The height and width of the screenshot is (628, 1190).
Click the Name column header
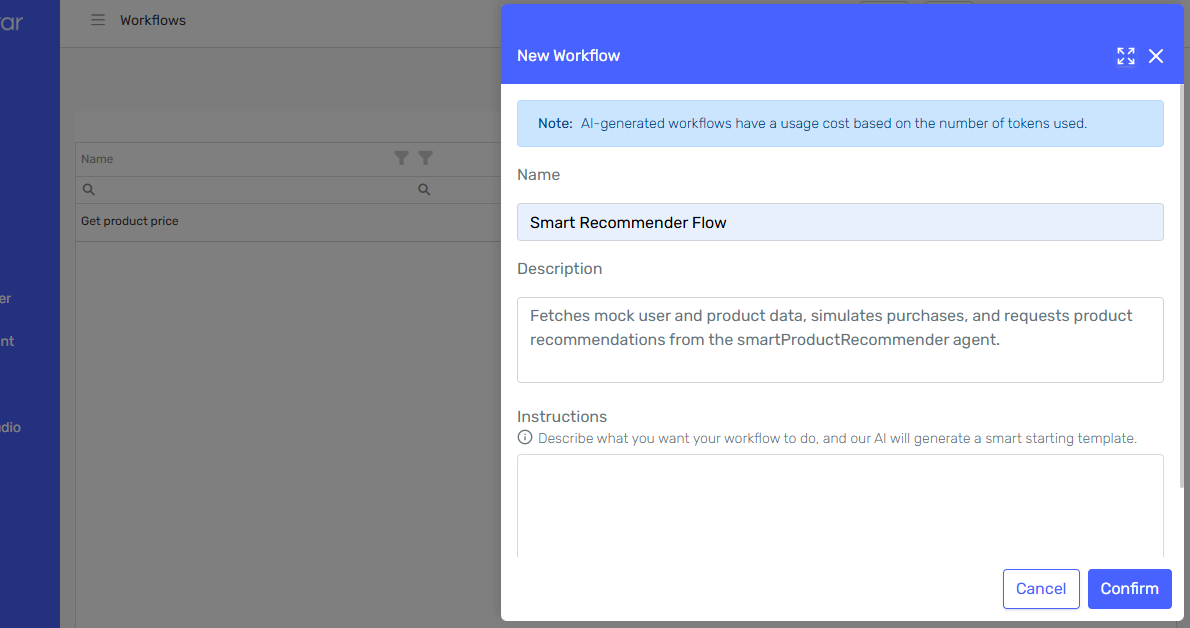click(97, 158)
